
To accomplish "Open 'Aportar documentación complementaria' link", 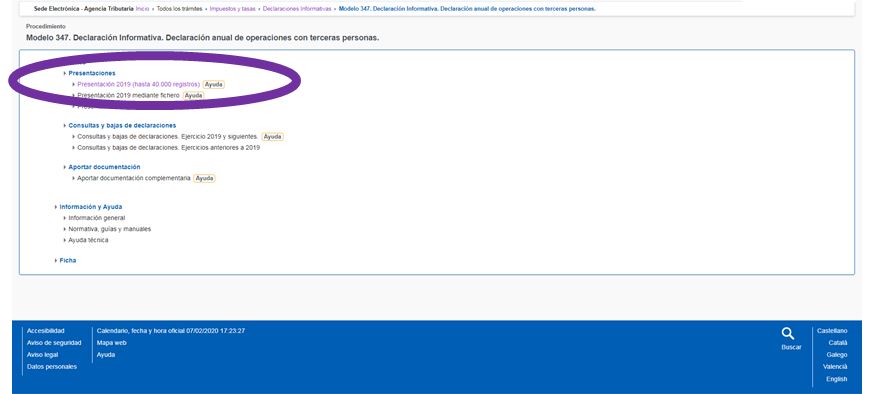I will point(134,178).
